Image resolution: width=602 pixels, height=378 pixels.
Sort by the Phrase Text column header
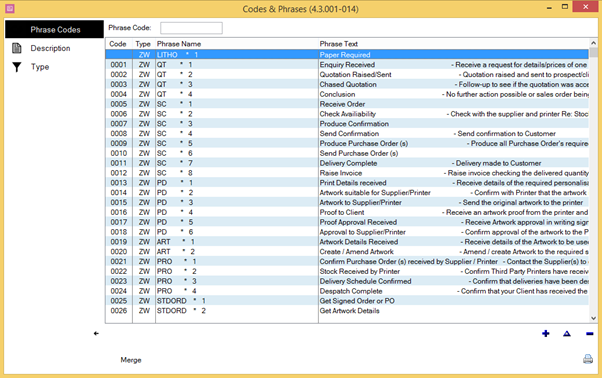[453, 44]
